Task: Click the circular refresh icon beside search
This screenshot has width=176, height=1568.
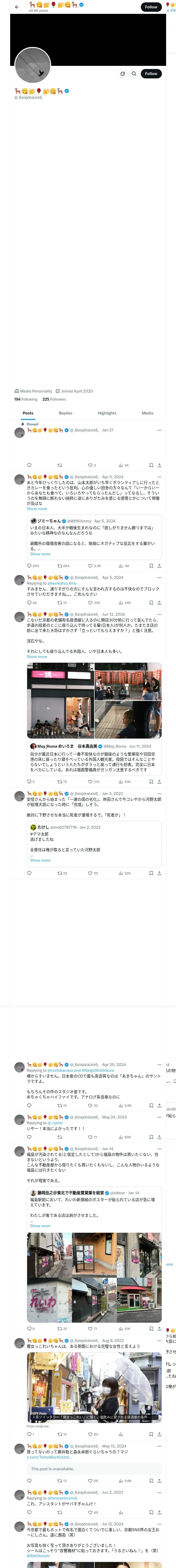Action: pyautogui.click(x=122, y=74)
